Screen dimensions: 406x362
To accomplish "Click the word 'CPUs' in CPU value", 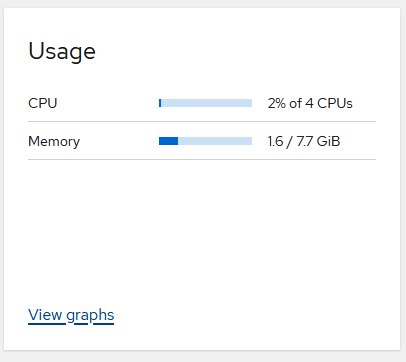I will tap(335, 103).
